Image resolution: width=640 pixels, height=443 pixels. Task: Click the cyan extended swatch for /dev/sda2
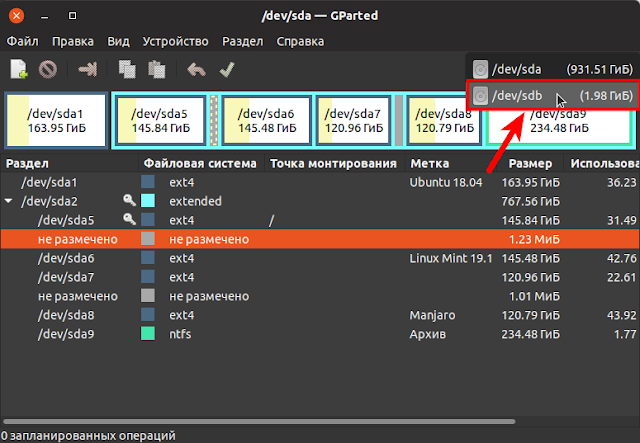click(x=148, y=200)
